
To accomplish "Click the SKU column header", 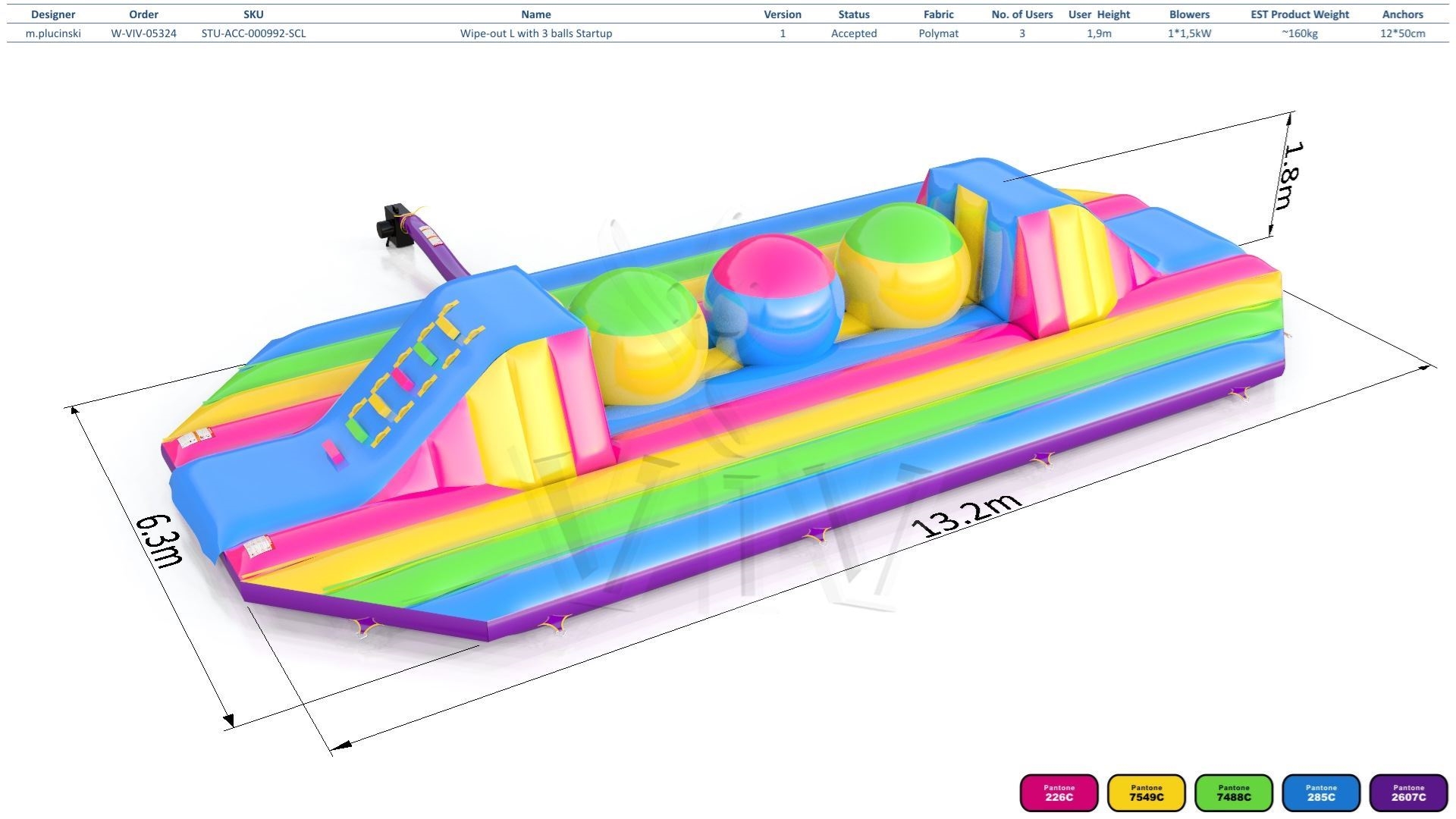I will click(253, 14).
